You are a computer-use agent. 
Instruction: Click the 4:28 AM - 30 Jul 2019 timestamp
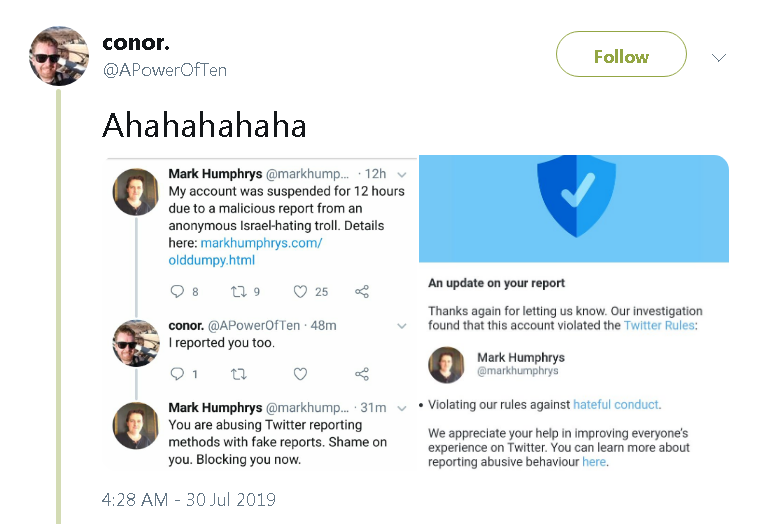[x=189, y=499]
